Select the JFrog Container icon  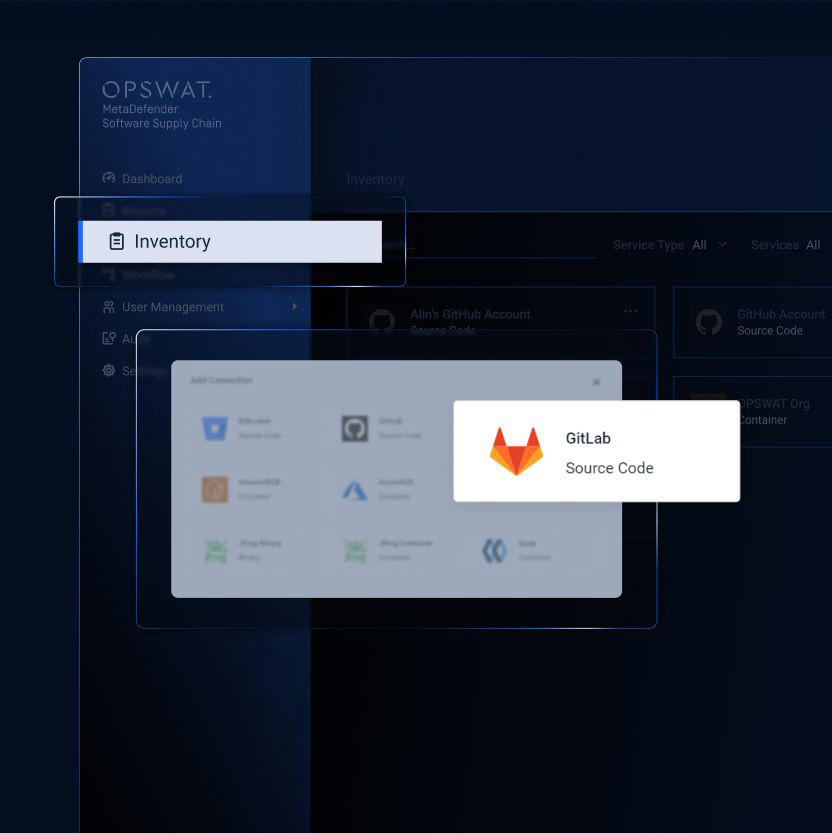point(355,550)
